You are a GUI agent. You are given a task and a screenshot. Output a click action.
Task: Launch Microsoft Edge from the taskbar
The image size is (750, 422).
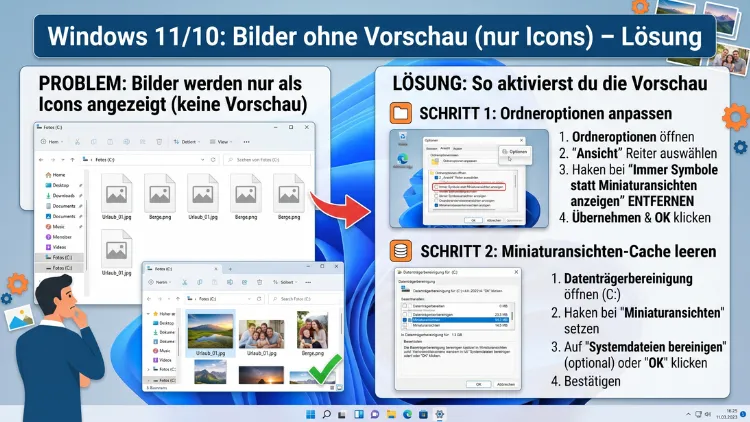pyautogui.click(x=407, y=414)
